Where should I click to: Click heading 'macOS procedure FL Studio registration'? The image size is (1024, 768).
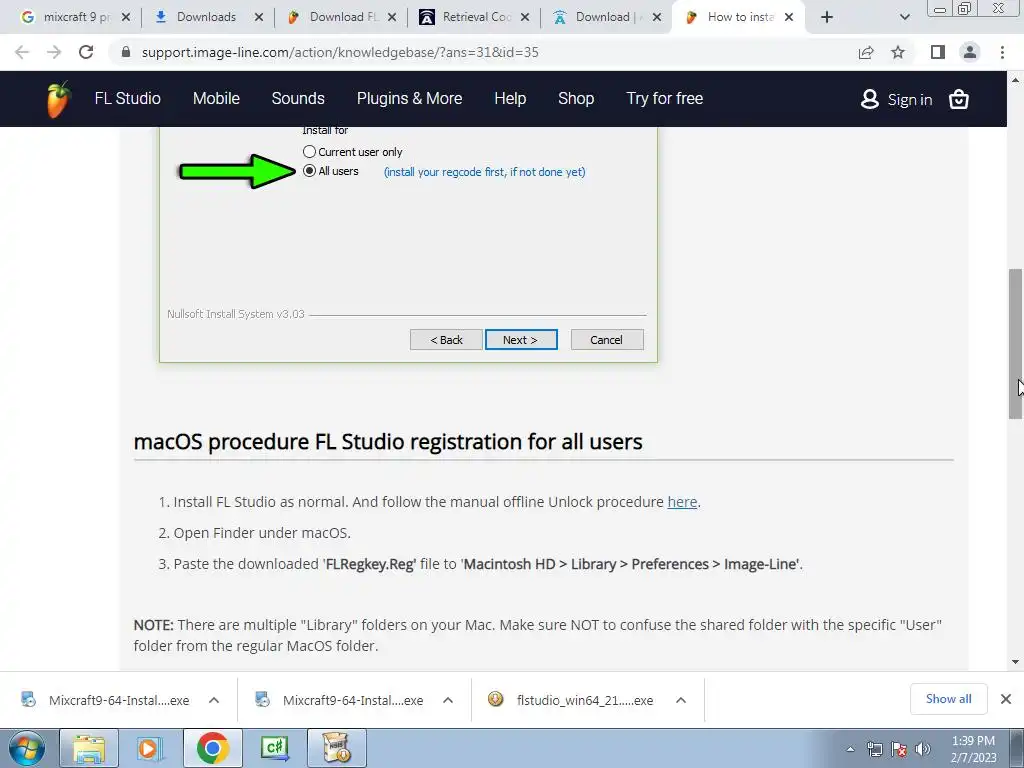coord(388,442)
